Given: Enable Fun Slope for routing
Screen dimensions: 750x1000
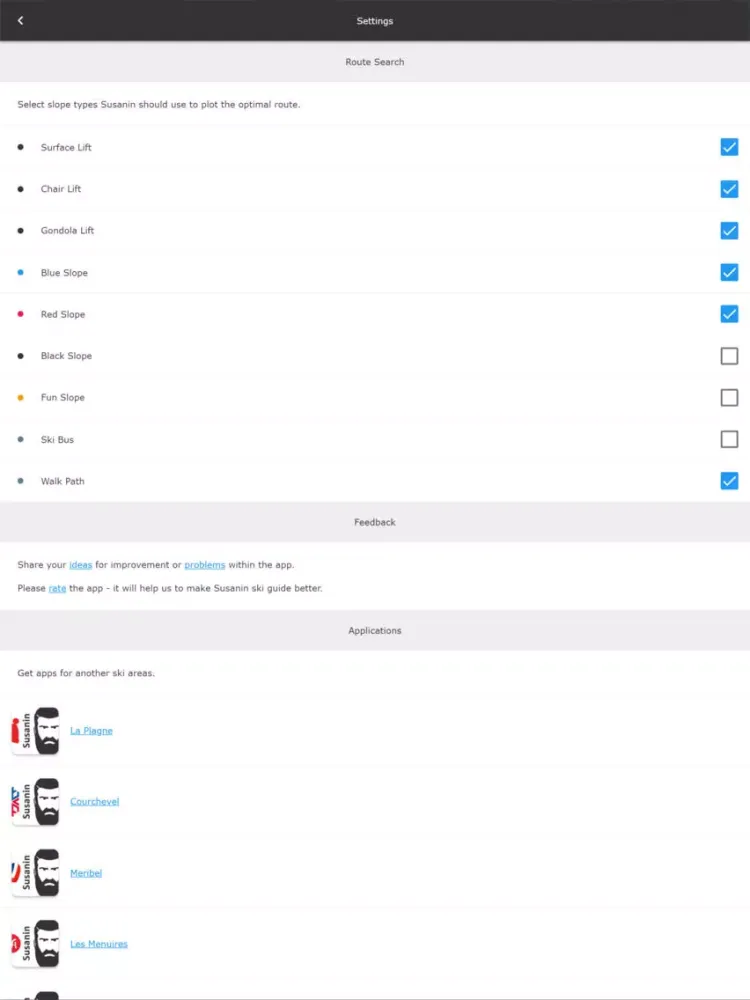Looking at the screenshot, I should (729, 397).
